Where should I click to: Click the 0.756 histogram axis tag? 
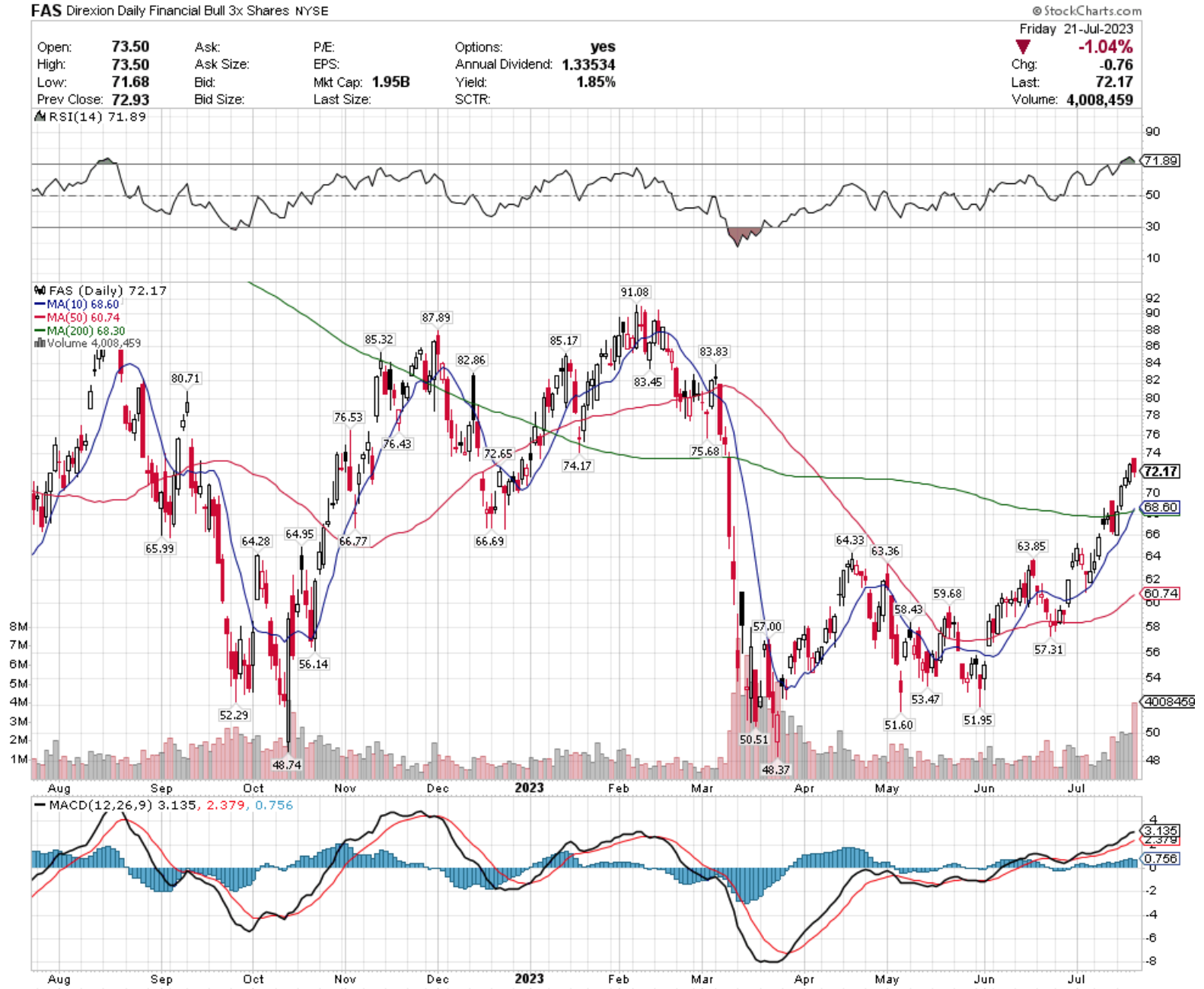[1161, 858]
